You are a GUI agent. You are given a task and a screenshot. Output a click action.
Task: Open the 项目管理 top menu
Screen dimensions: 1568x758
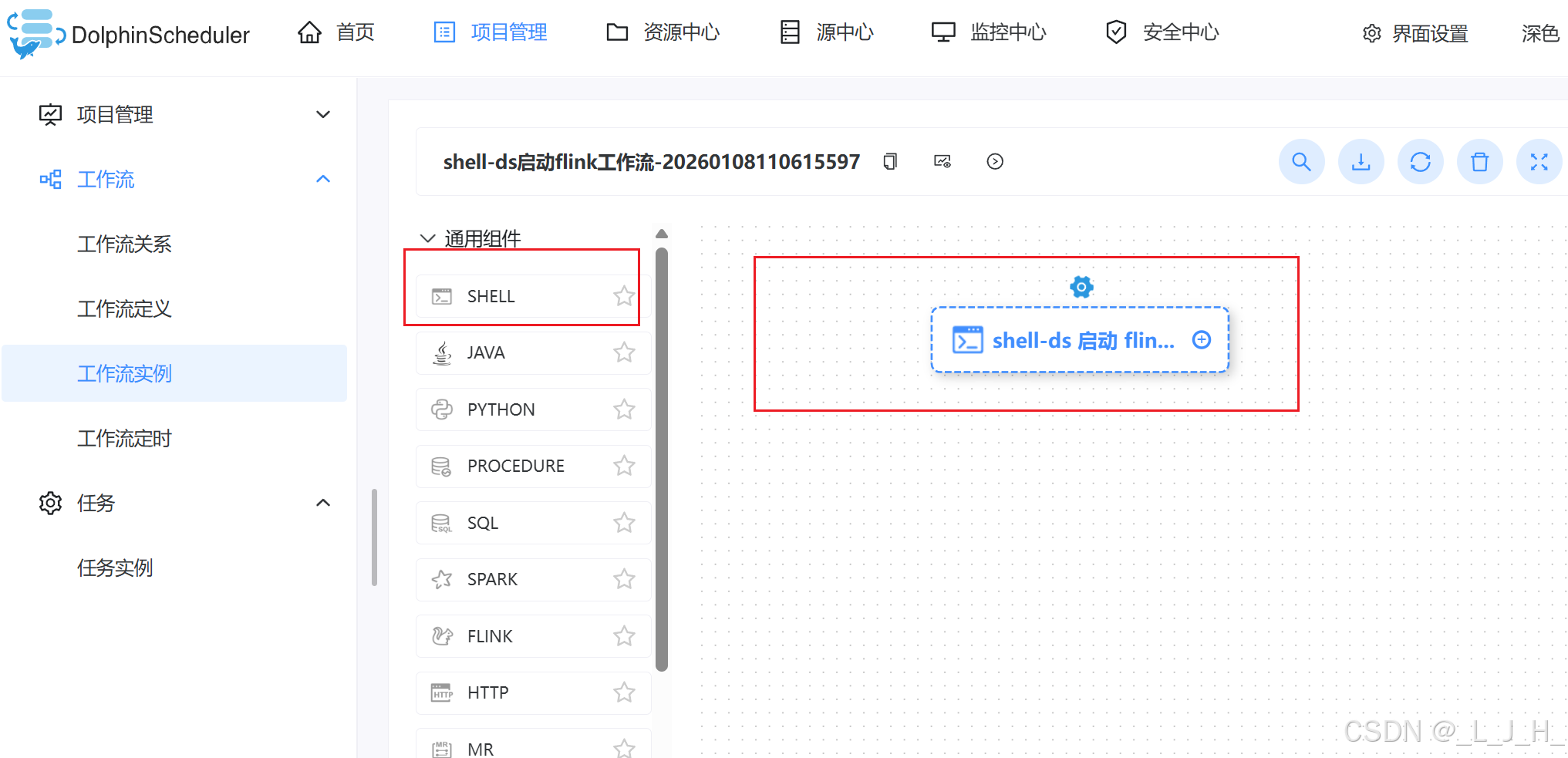pos(491,32)
